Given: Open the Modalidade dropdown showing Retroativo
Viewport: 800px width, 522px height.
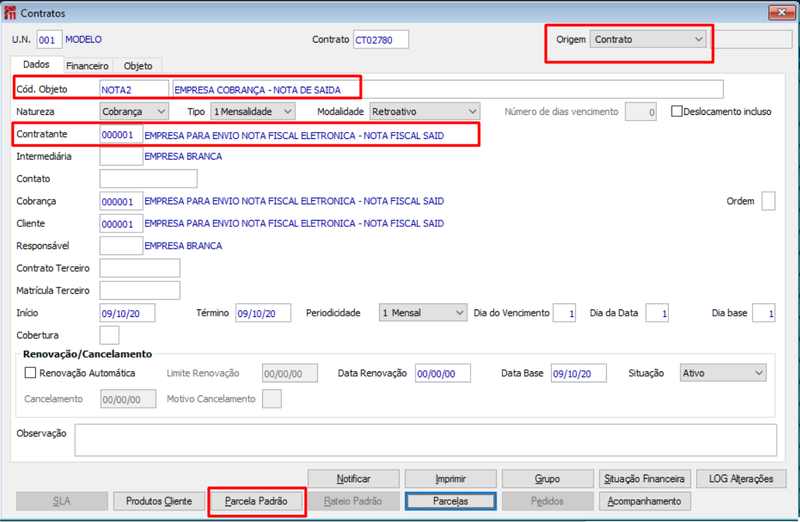Looking at the screenshot, I should pos(424,111).
